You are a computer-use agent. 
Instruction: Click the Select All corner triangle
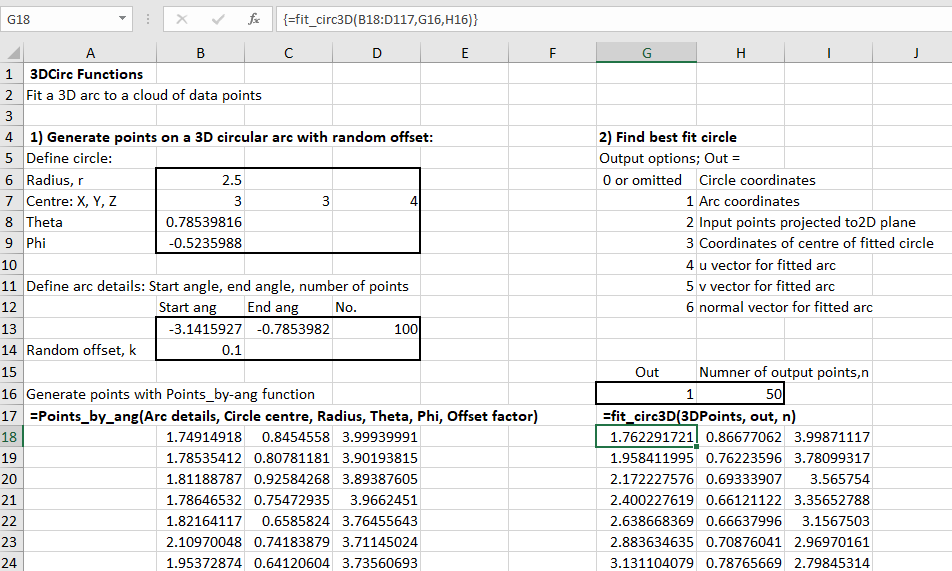tap(11, 54)
